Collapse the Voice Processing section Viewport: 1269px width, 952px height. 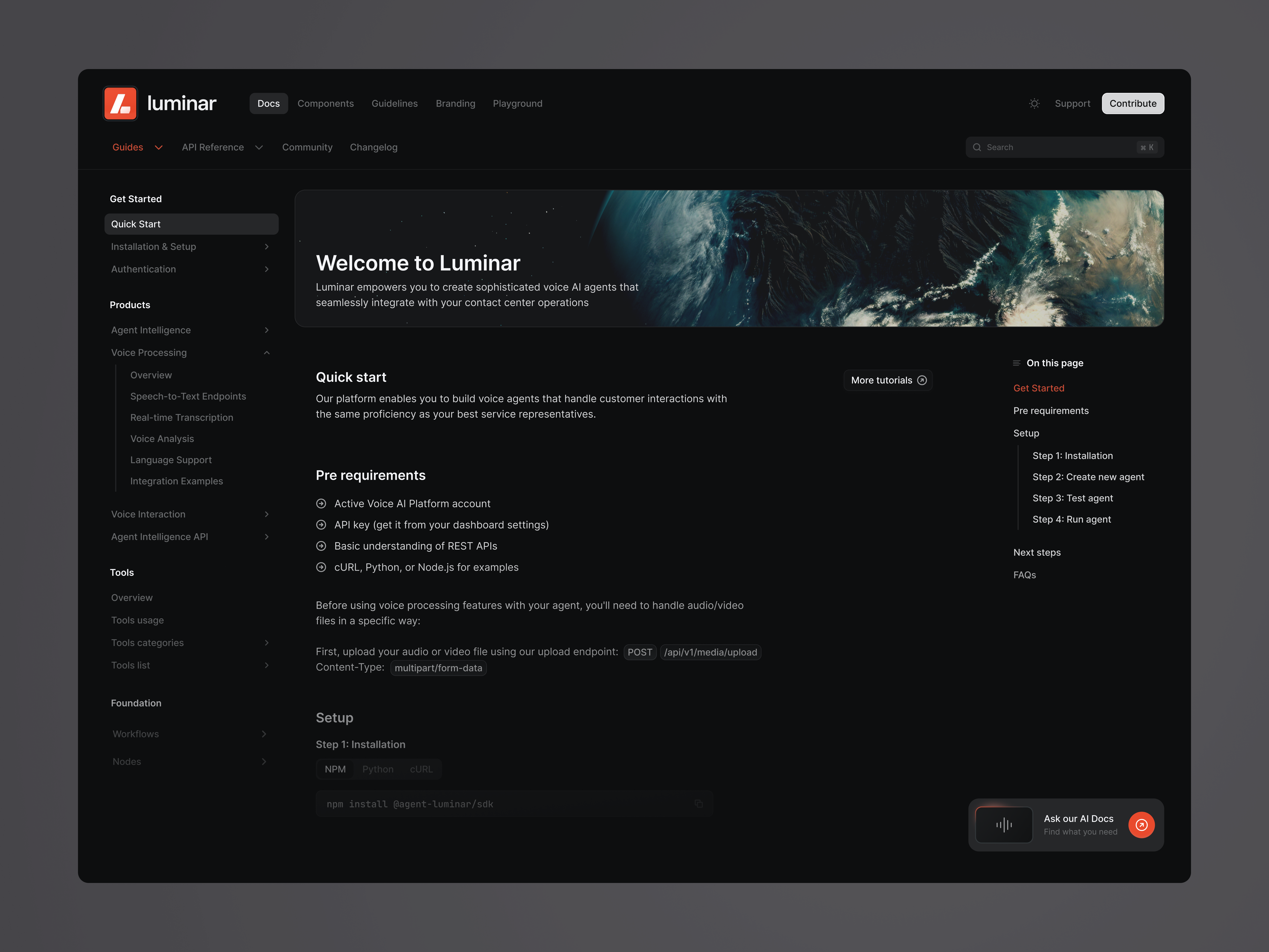266,353
